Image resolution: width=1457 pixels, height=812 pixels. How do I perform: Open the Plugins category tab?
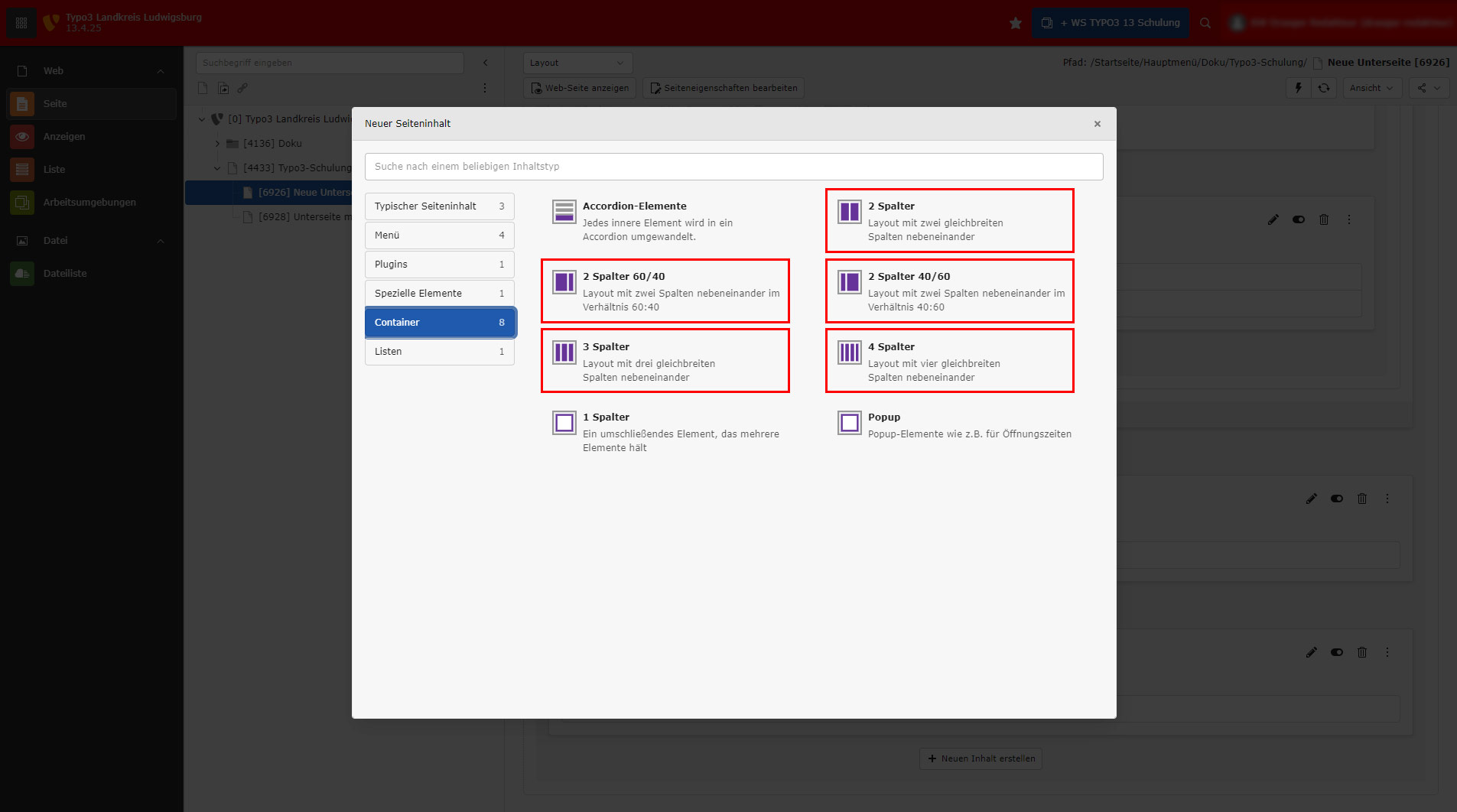[x=439, y=265]
